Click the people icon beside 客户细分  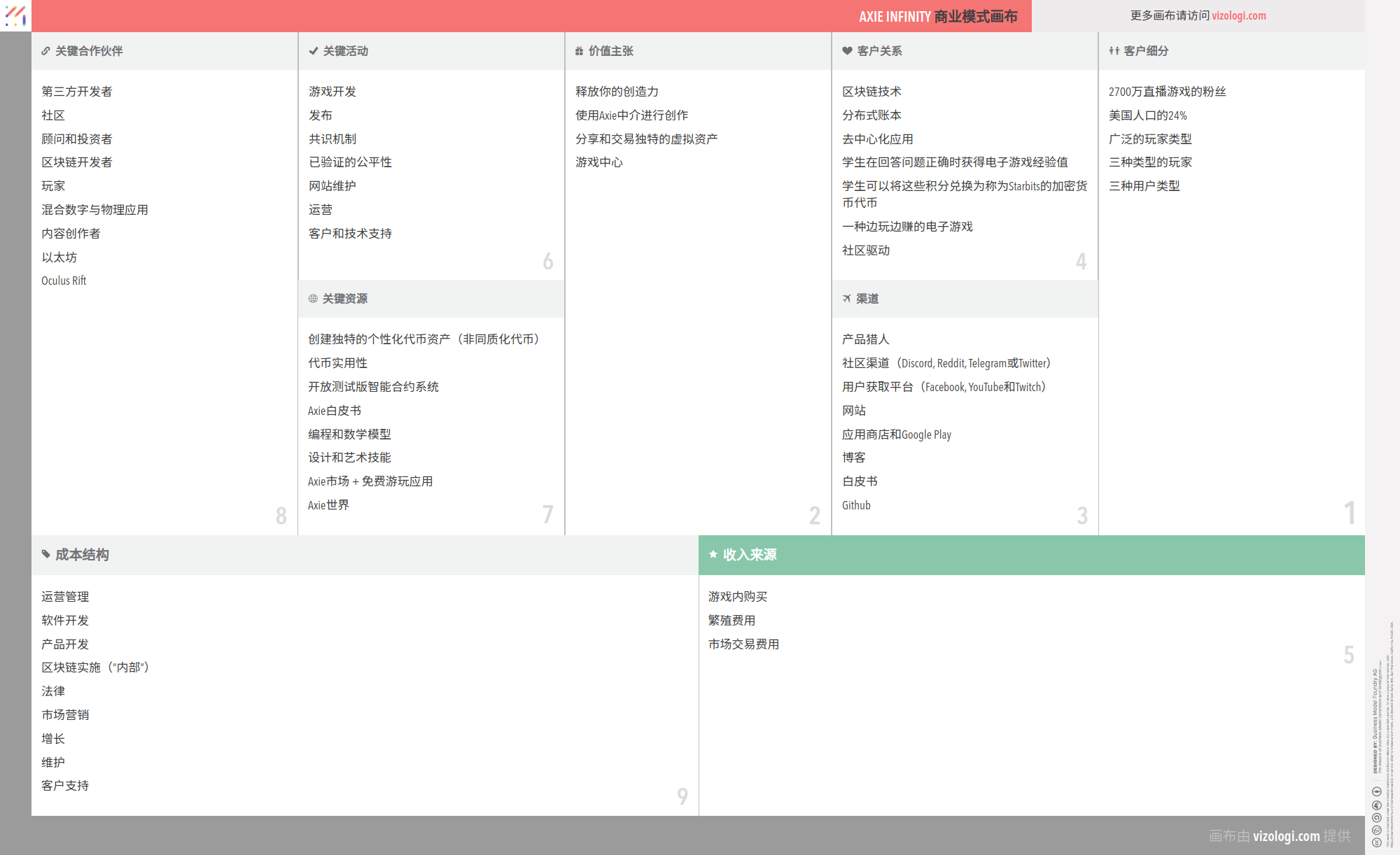tap(1113, 50)
